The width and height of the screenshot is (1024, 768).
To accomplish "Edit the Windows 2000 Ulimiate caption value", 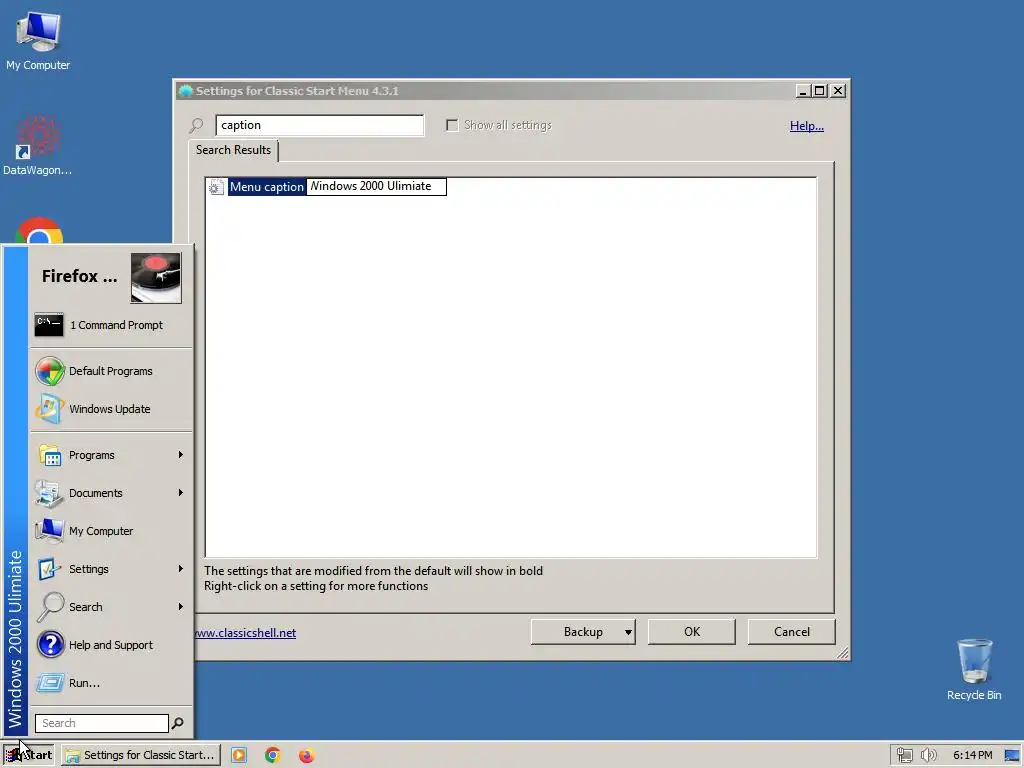I will (x=376, y=187).
